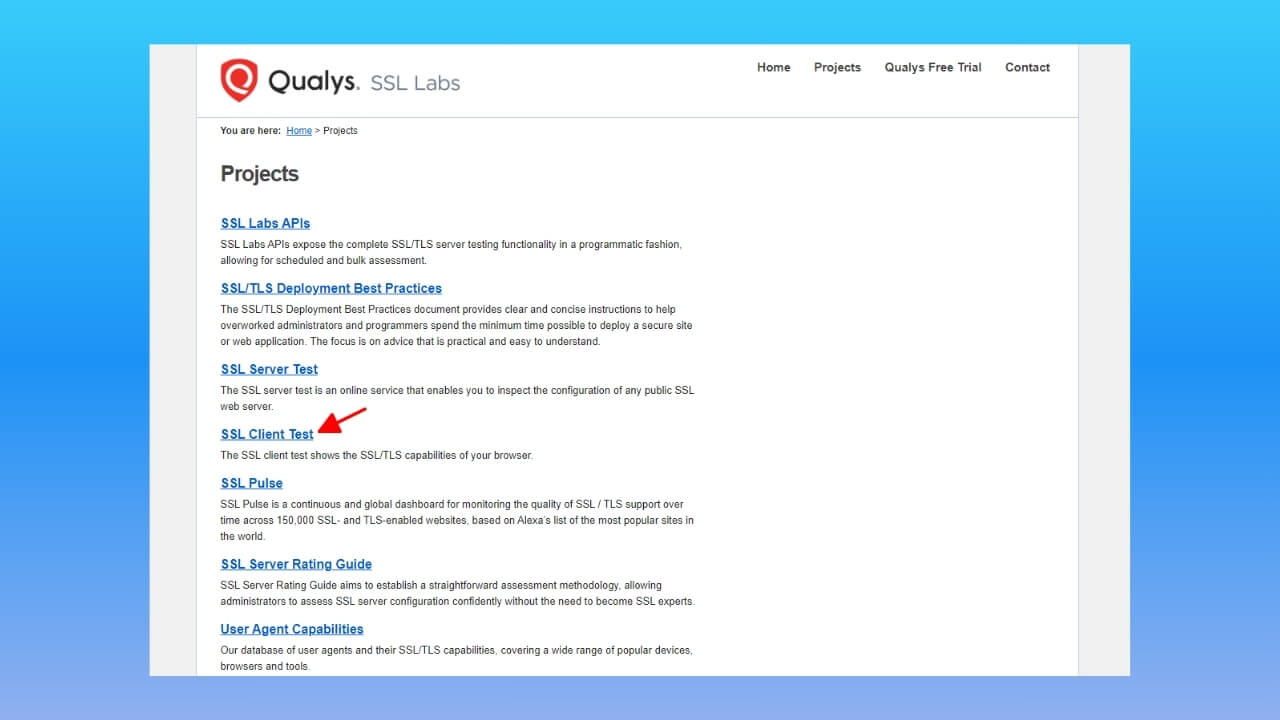Click the User Agent Capabilities description paragraph
The height and width of the screenshot is (720, 1280).
456,658
